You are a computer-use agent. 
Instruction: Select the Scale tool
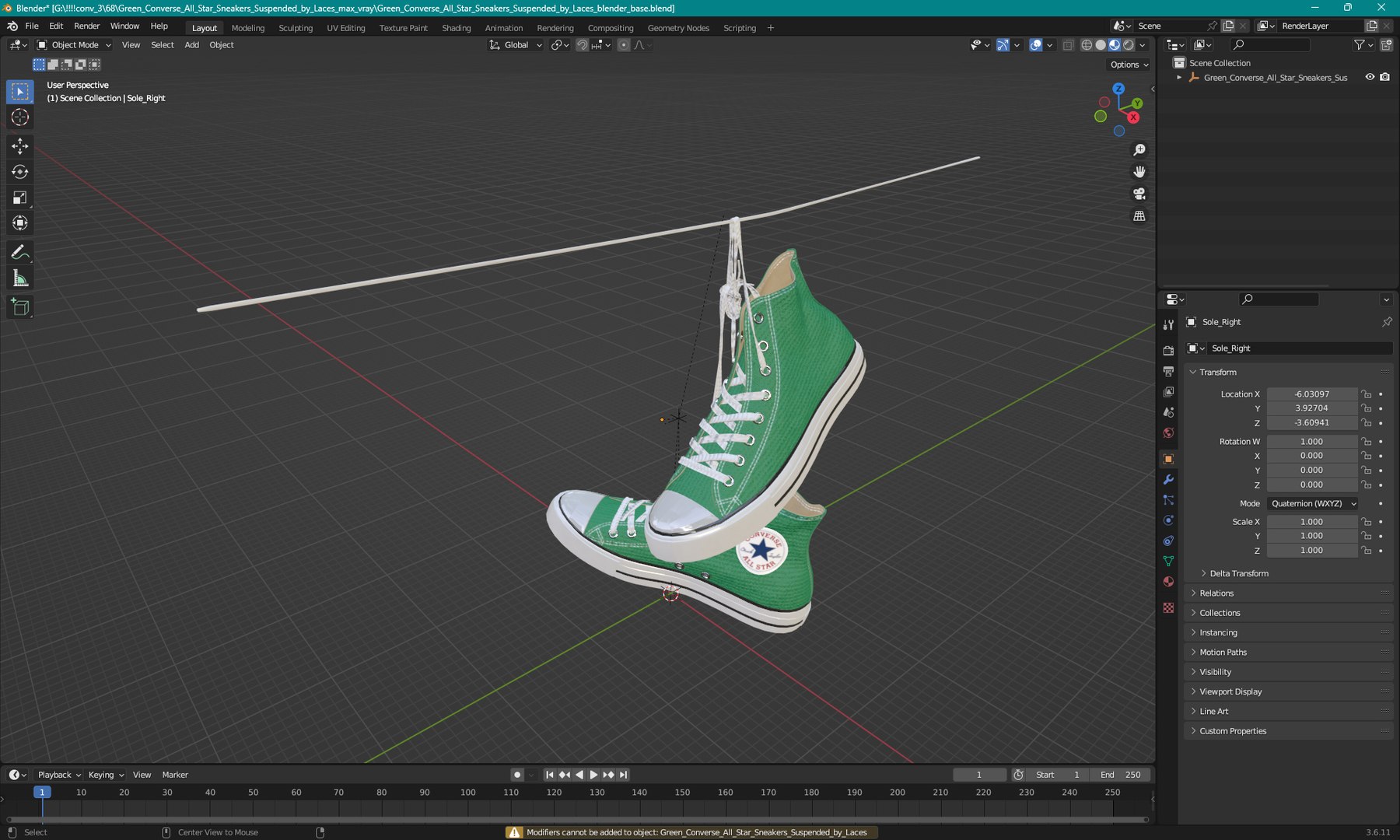[x=20, y=198]
